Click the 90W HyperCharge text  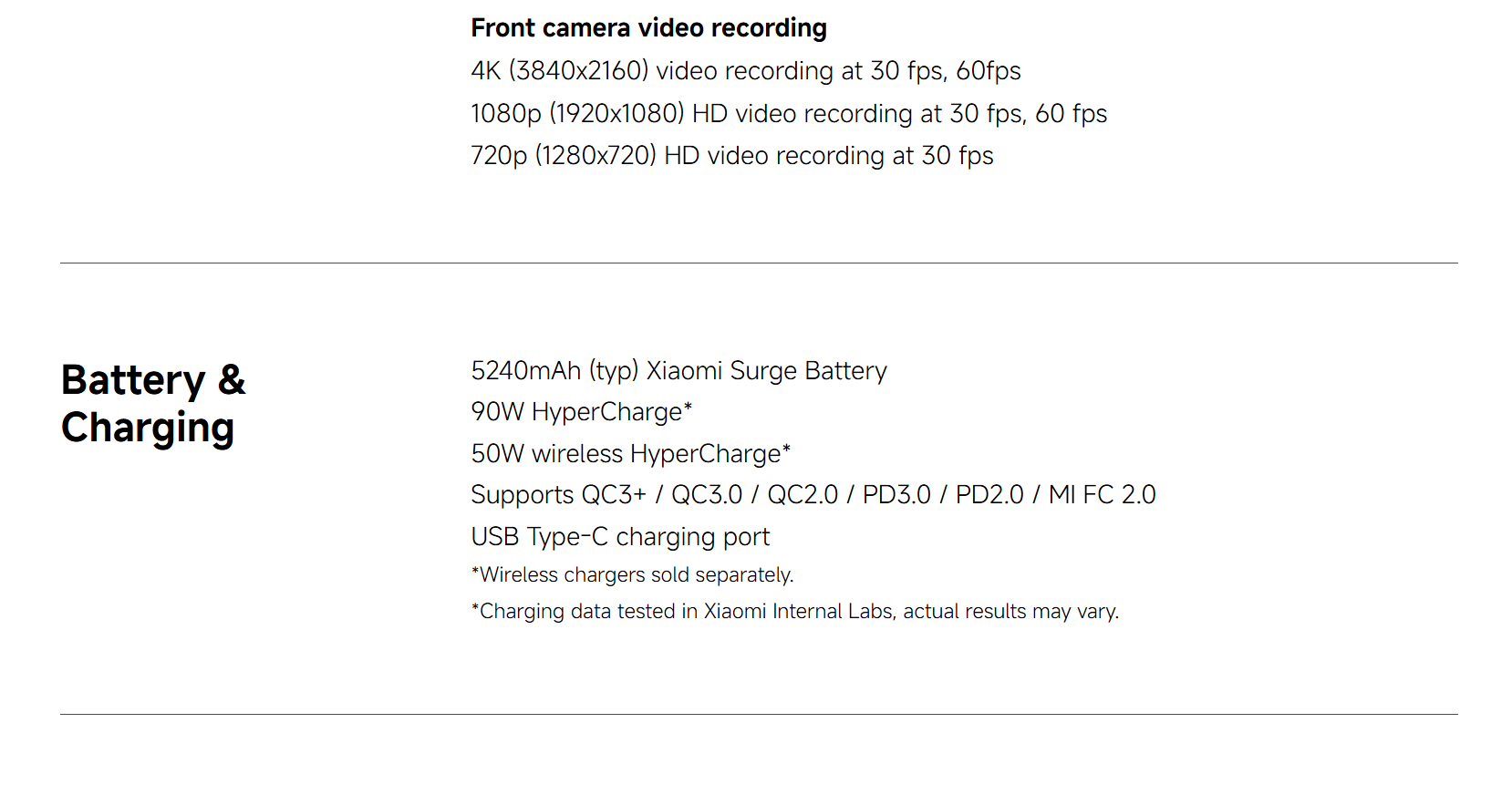tap(581, 412)
